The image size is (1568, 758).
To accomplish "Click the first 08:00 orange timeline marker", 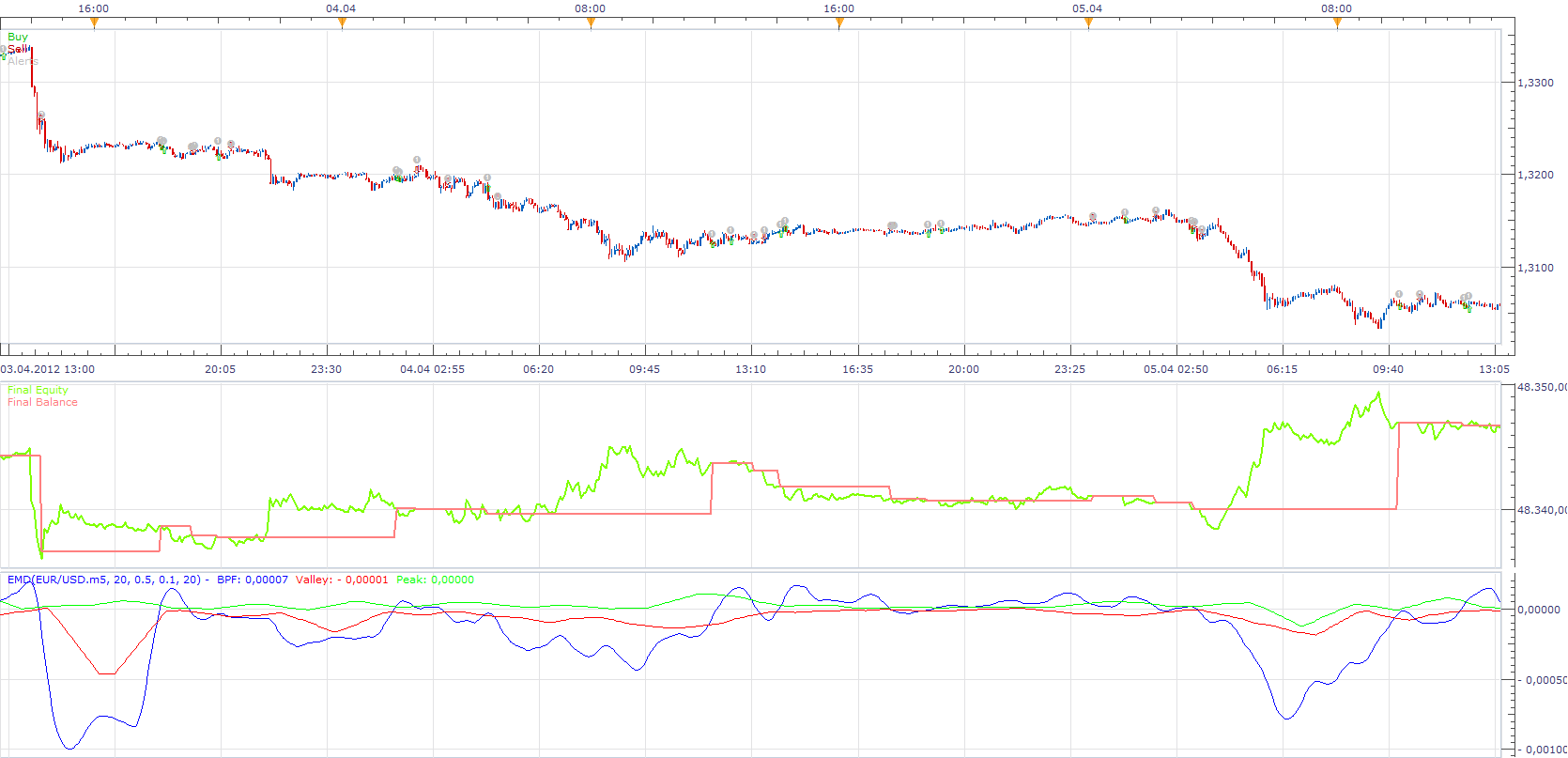I will (591, 23).
